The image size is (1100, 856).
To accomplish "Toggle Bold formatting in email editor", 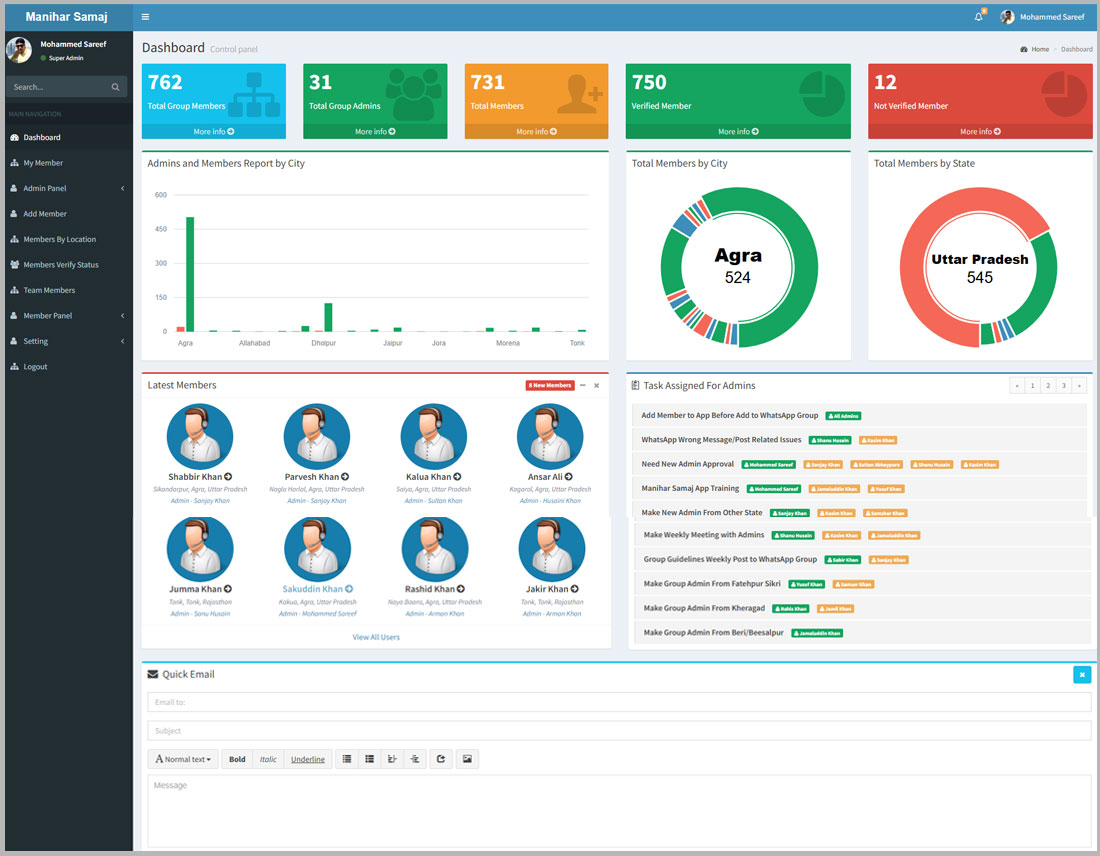I will click(237, 760).
